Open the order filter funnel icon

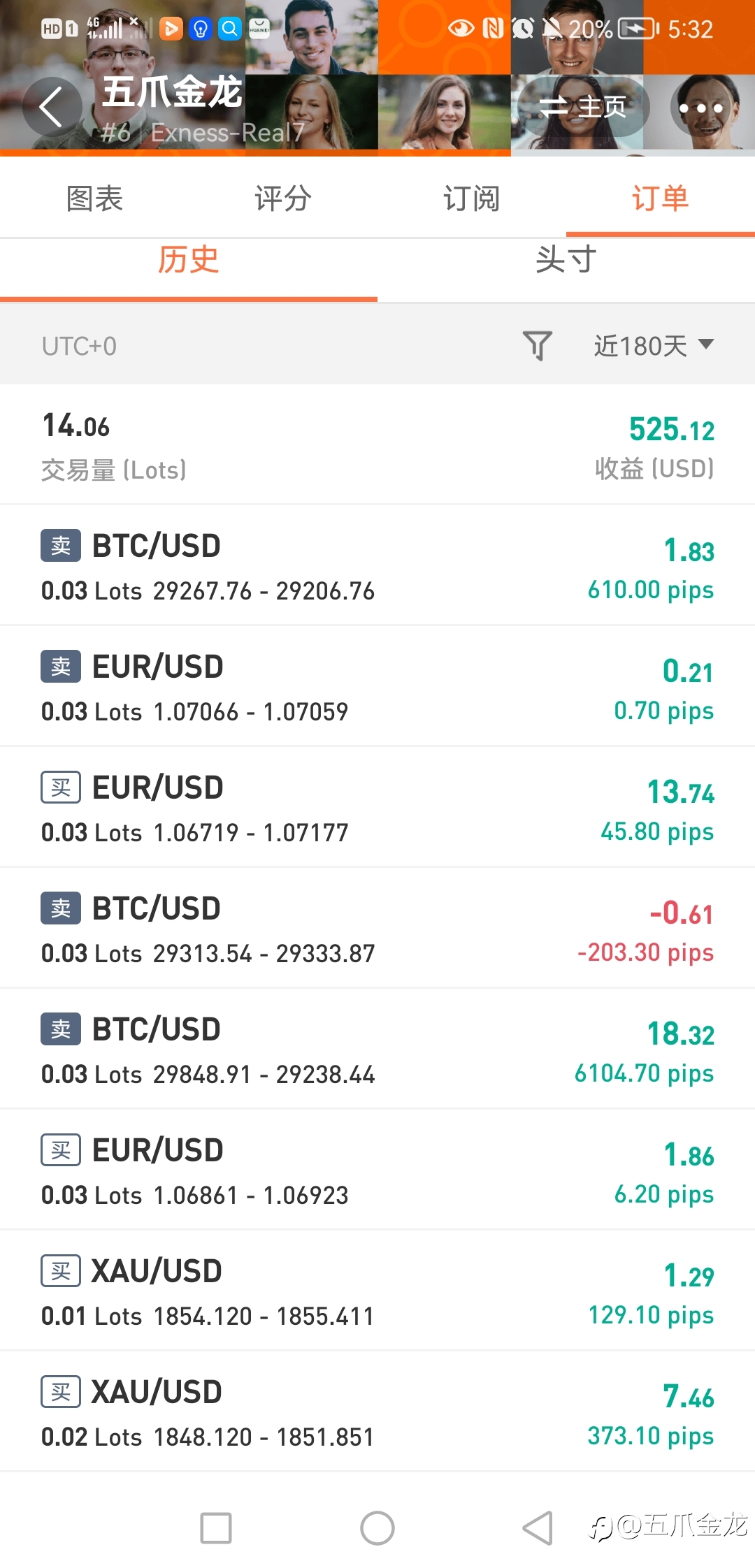point(537,345)
